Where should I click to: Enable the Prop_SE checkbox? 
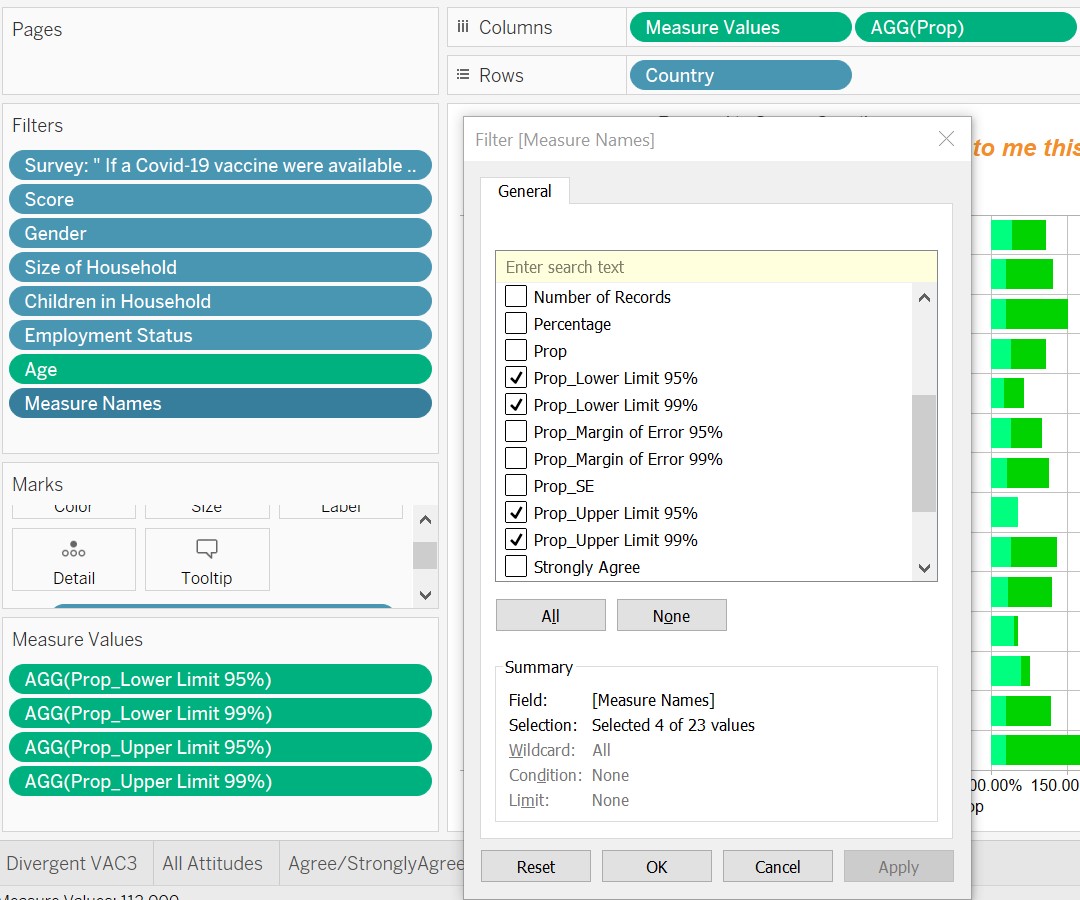[516, 486]
